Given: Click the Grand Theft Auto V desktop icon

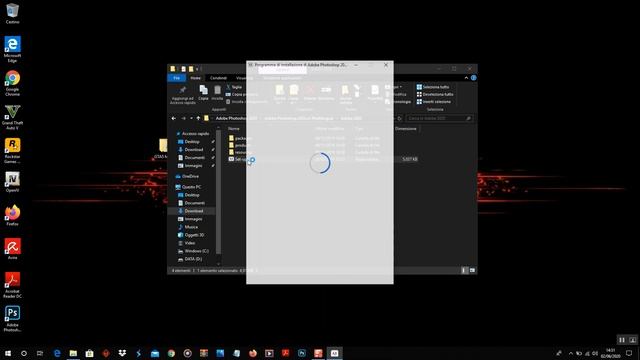Looking at the screenshot, I should tap(12, 117).
